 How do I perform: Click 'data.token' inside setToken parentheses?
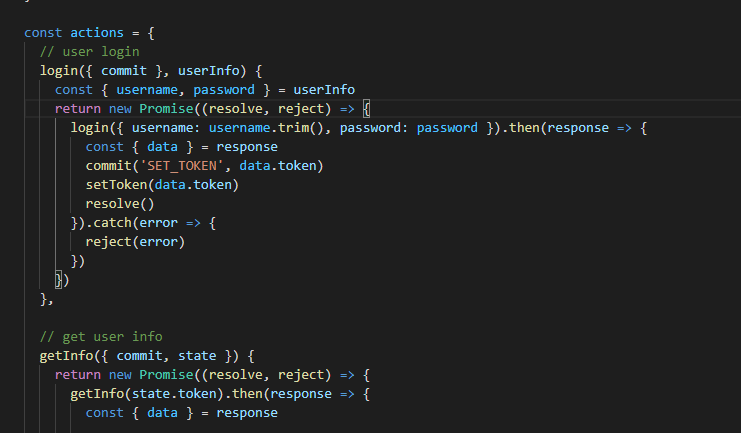(193, 185)
